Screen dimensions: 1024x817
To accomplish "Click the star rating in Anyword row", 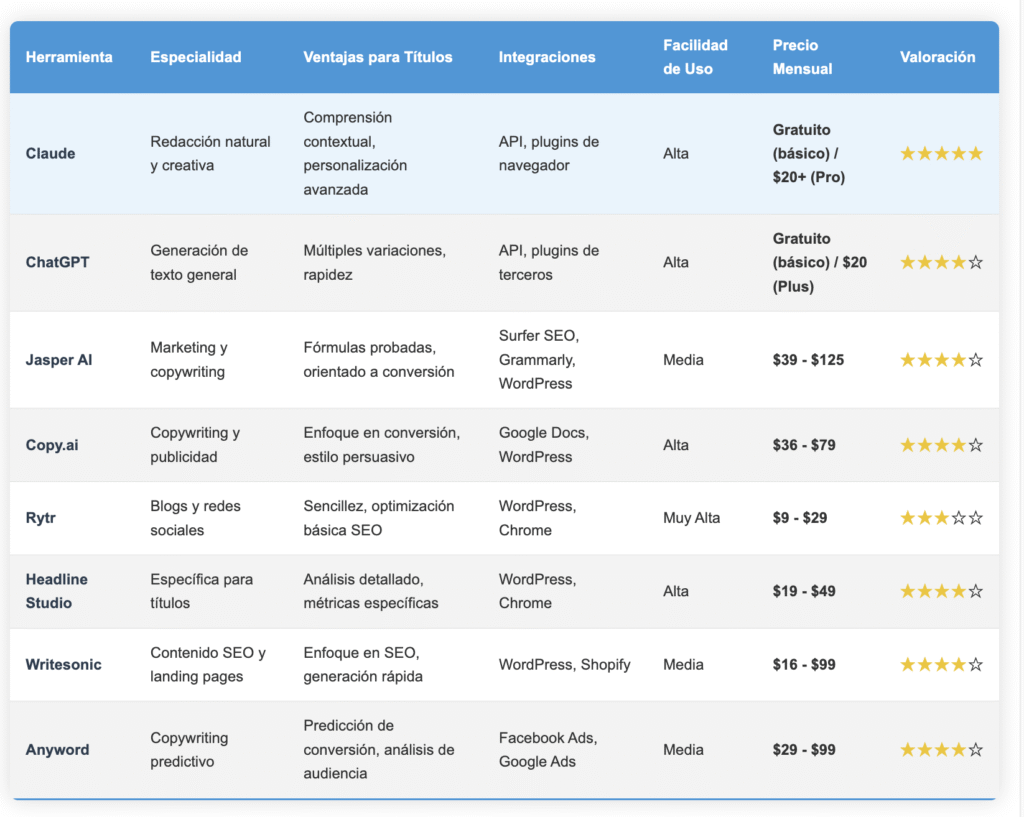I will click(x=941, y=750).
